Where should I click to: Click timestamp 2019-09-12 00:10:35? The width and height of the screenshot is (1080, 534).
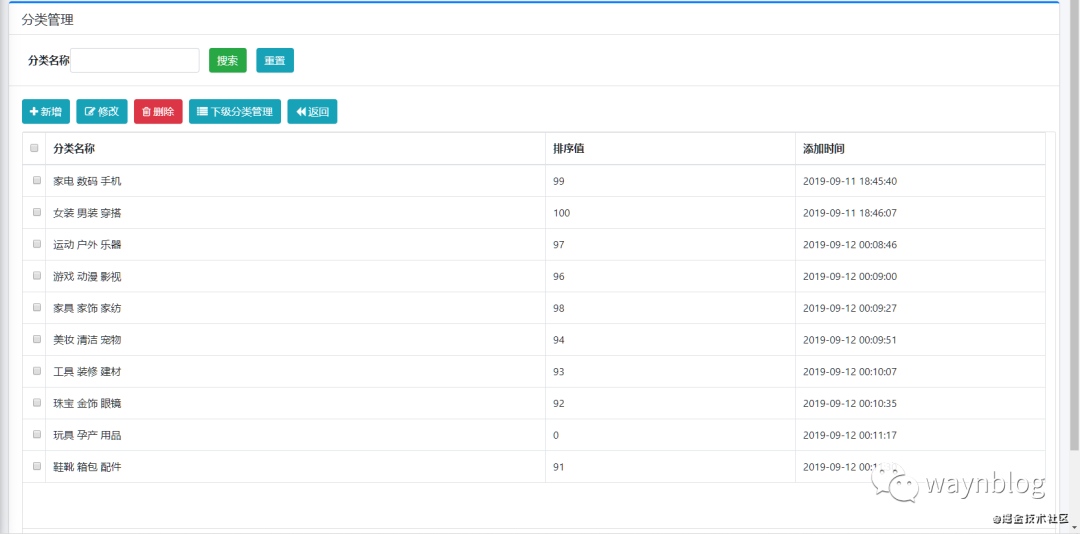850,403
